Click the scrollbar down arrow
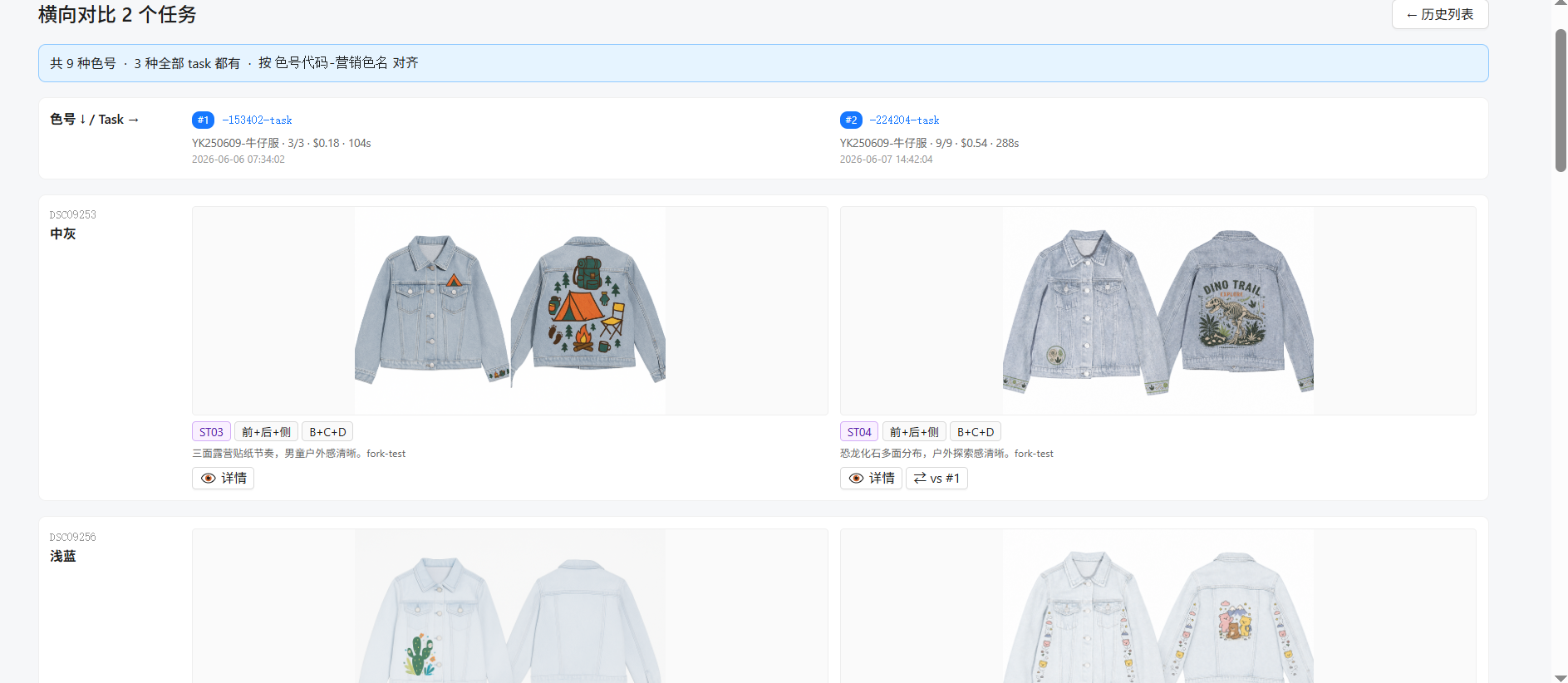 (x=1561, y=677)
